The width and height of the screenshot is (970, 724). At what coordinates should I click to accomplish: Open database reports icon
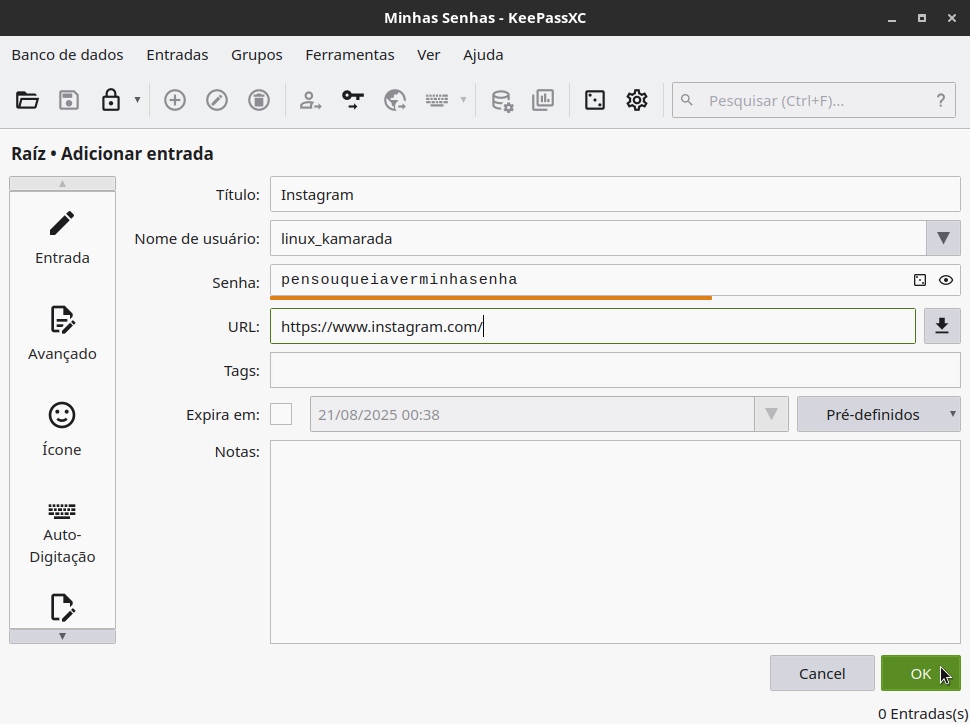point(543,100)
